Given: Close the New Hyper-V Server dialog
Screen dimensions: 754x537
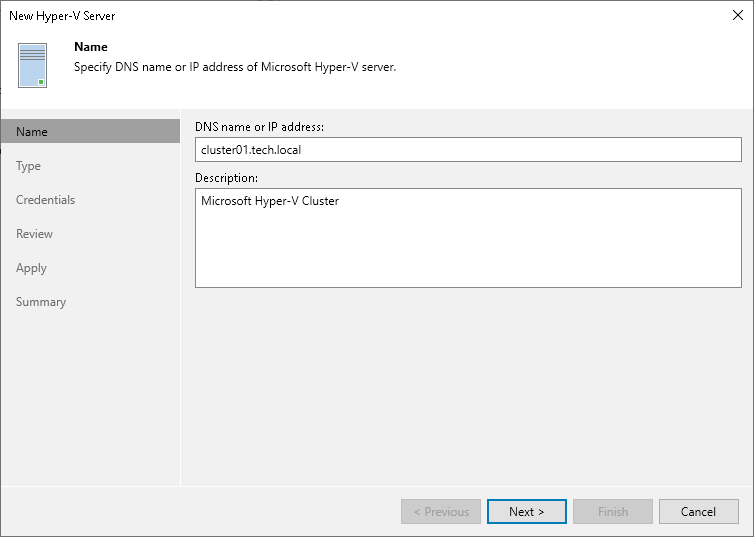Looking at the screenshot, I should pos(738,15).
